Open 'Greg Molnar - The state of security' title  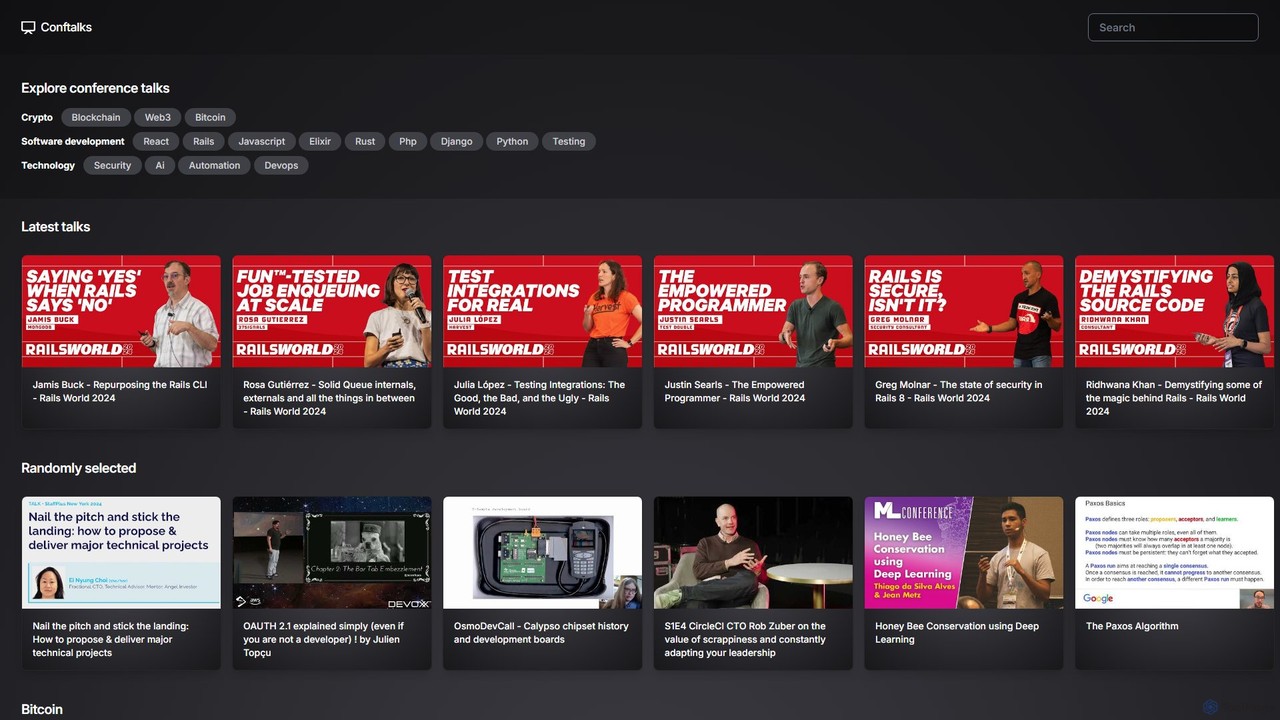959,391
